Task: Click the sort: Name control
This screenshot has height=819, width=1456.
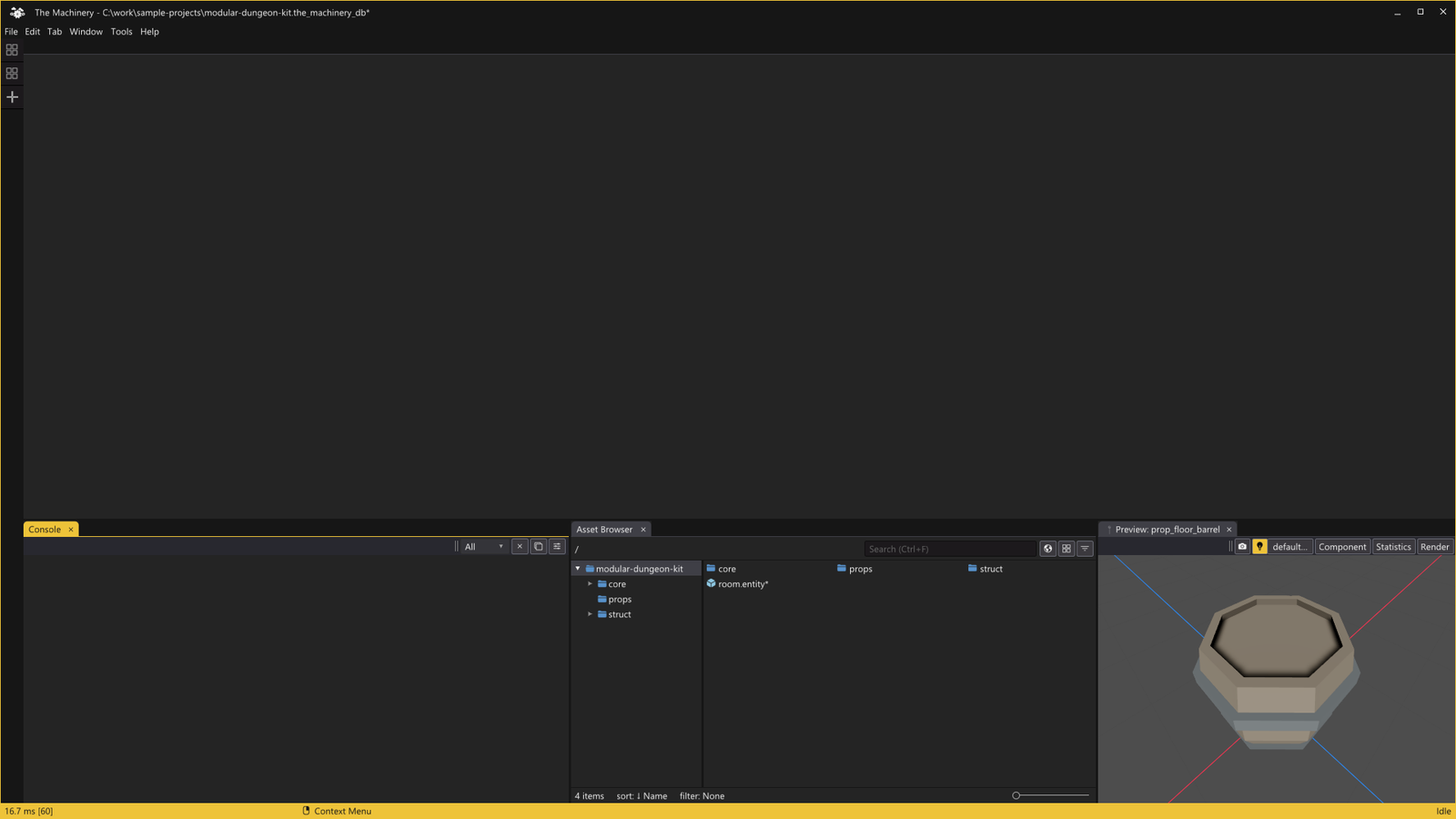Action: 642,795
